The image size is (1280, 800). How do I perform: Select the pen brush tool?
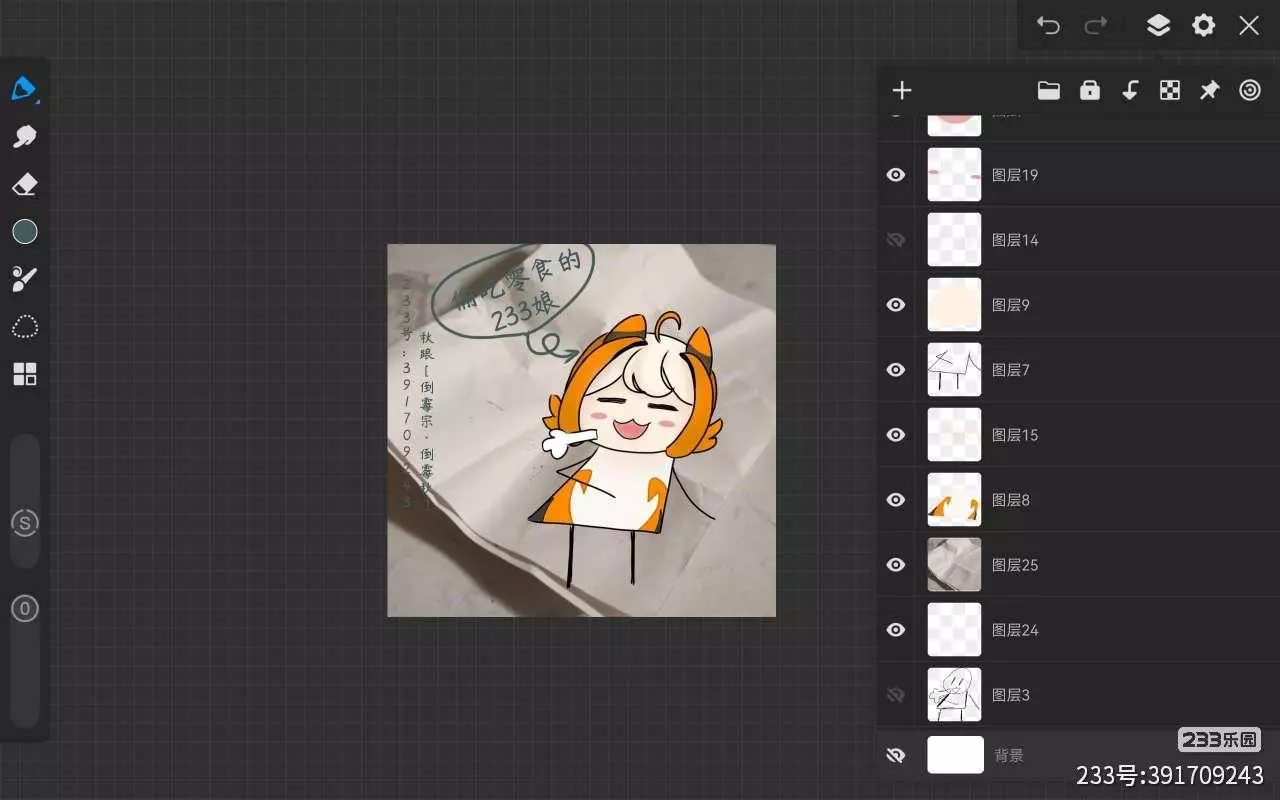(24, 89)
